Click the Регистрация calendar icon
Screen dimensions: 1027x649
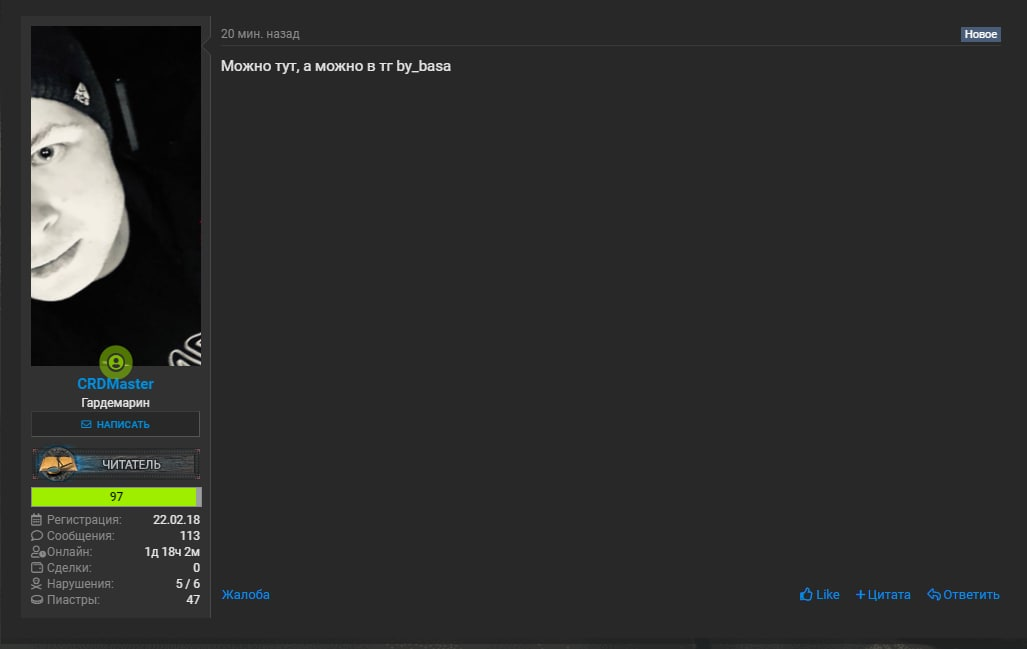click(x=37, y=520)
